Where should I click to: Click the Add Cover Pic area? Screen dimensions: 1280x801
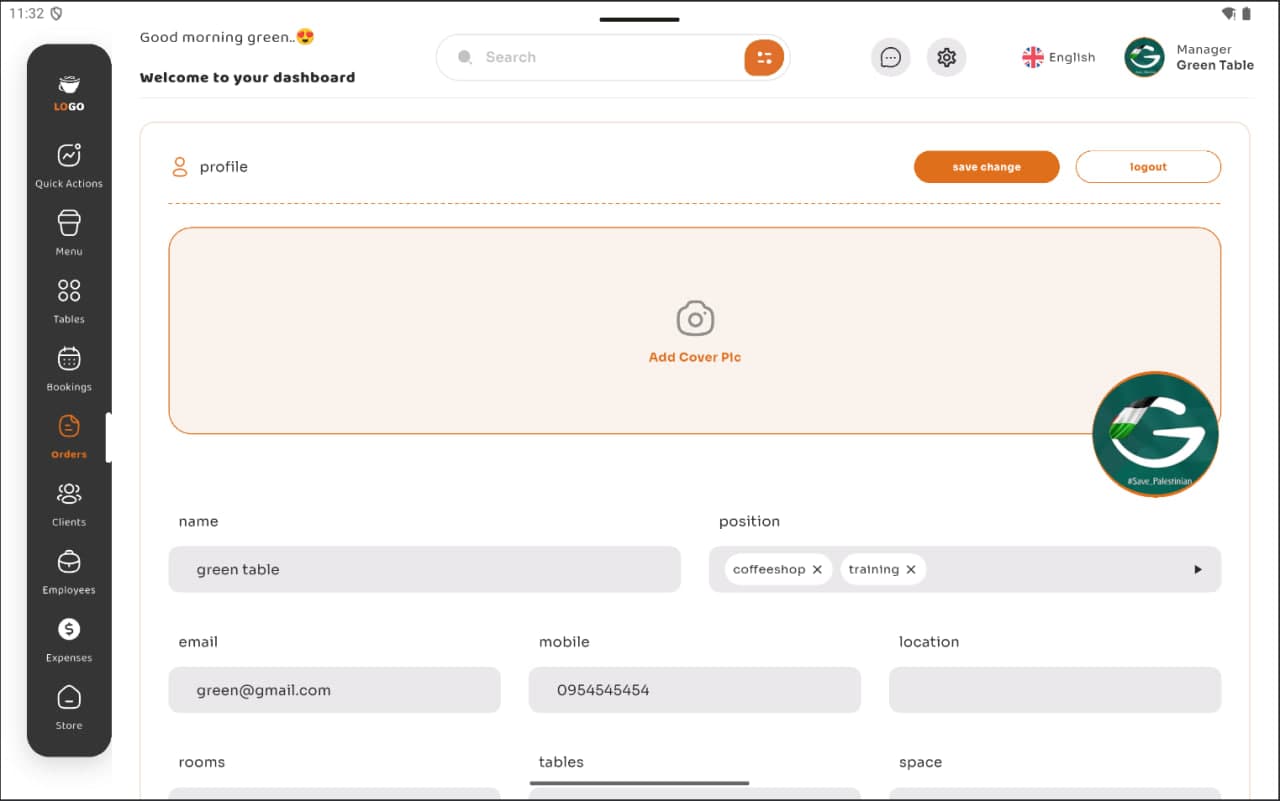tap(694, 331)
